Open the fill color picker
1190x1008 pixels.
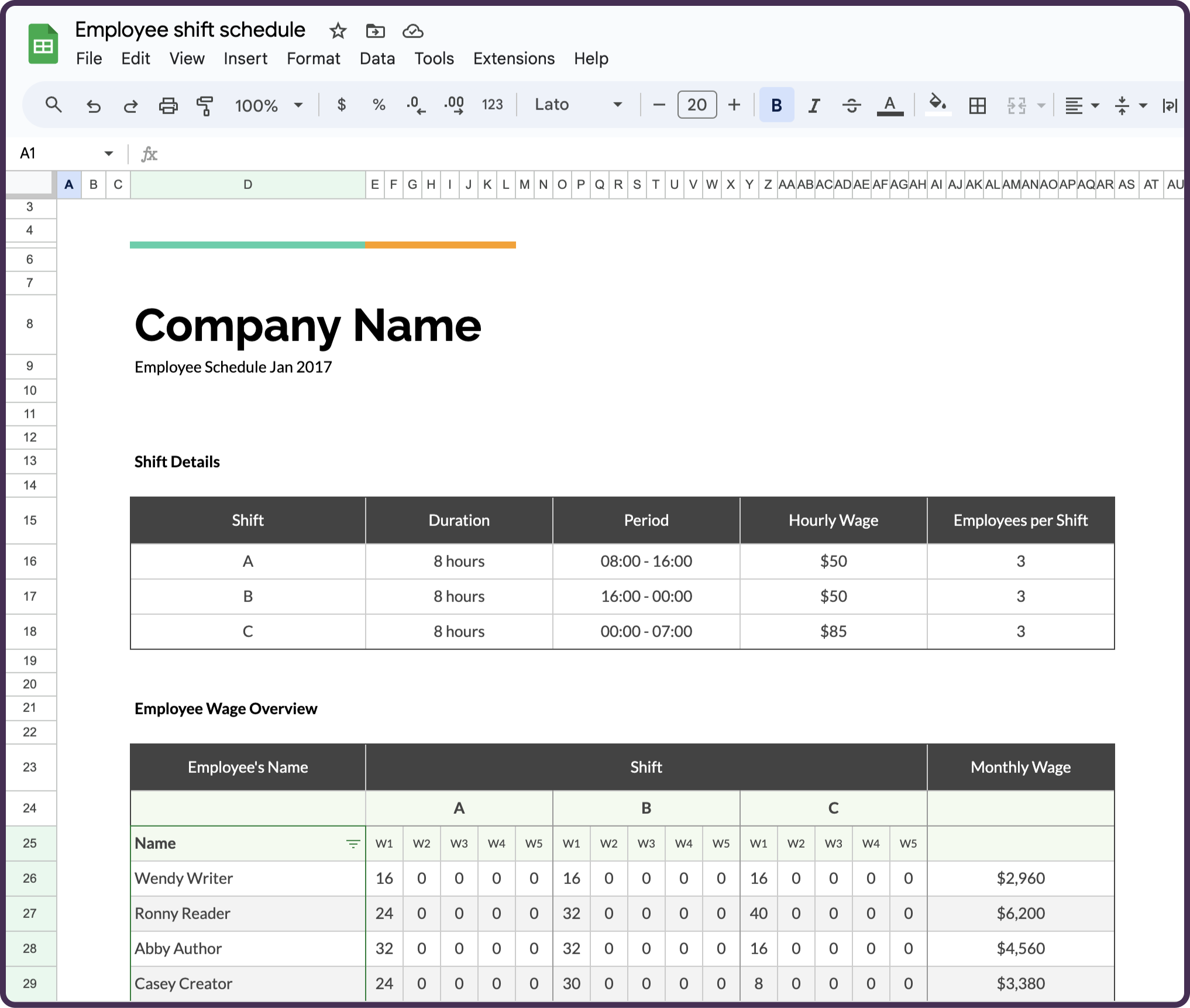pyautogui.click(x=938, y=104)
